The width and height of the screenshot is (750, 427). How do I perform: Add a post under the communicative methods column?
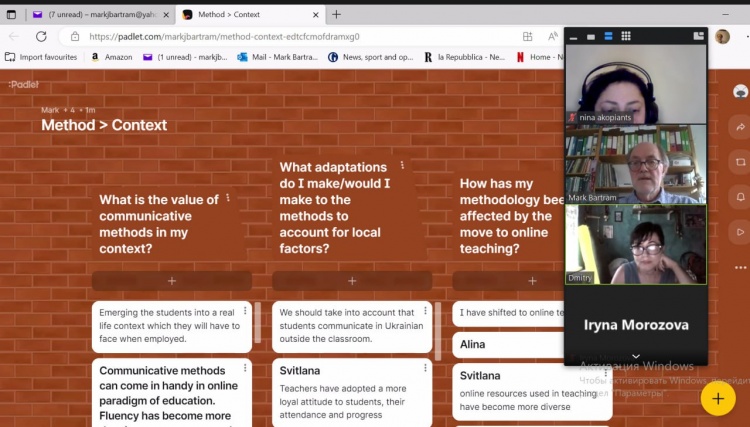(172, 281)
